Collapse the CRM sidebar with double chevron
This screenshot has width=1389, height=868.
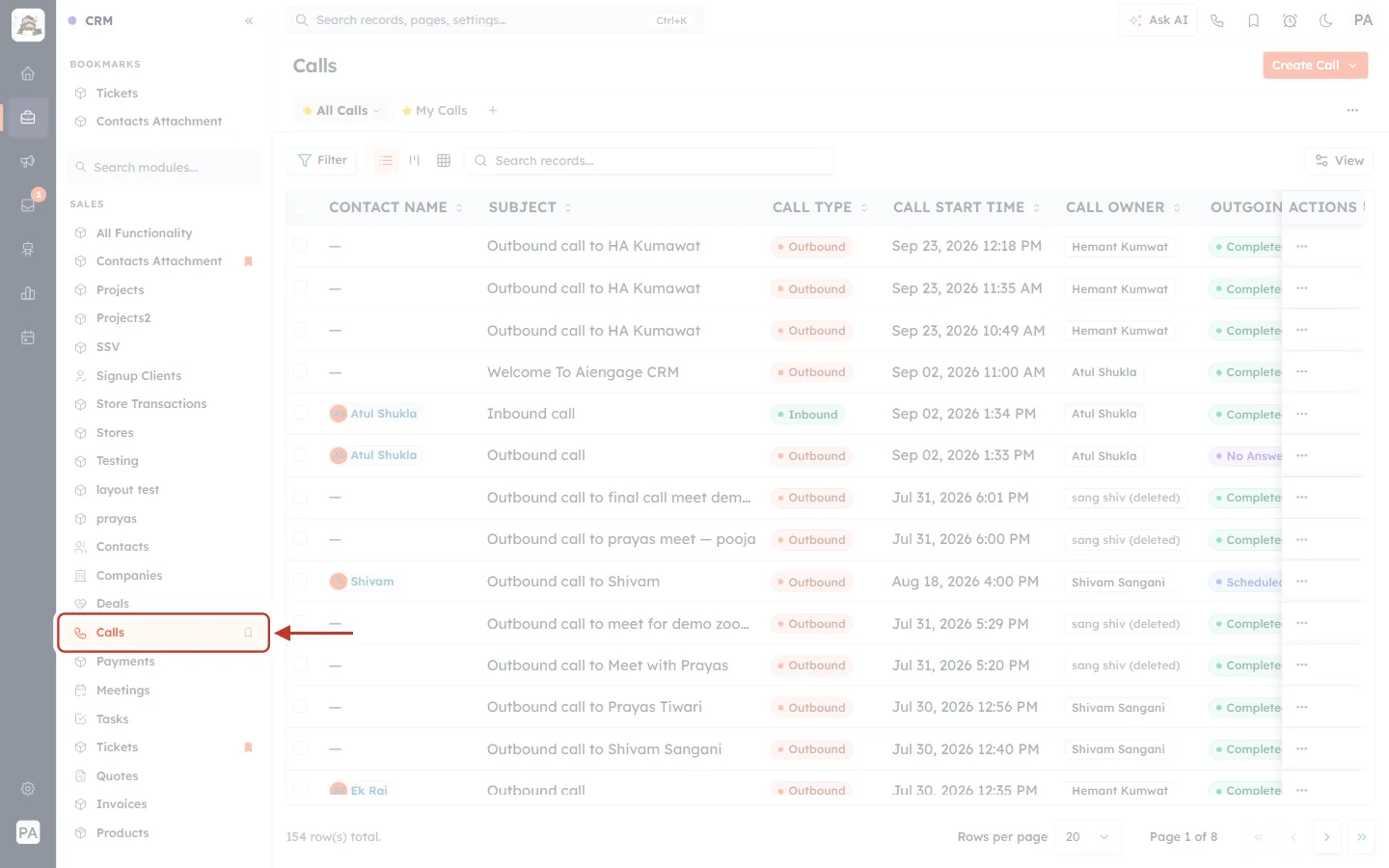coord(249,20)
